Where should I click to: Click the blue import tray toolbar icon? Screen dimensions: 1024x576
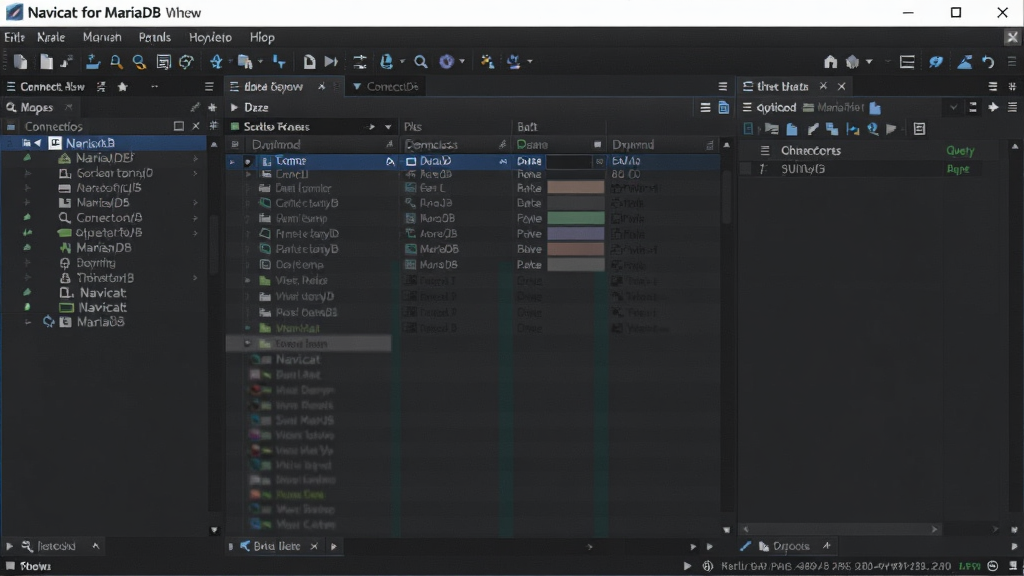(92, 61)
